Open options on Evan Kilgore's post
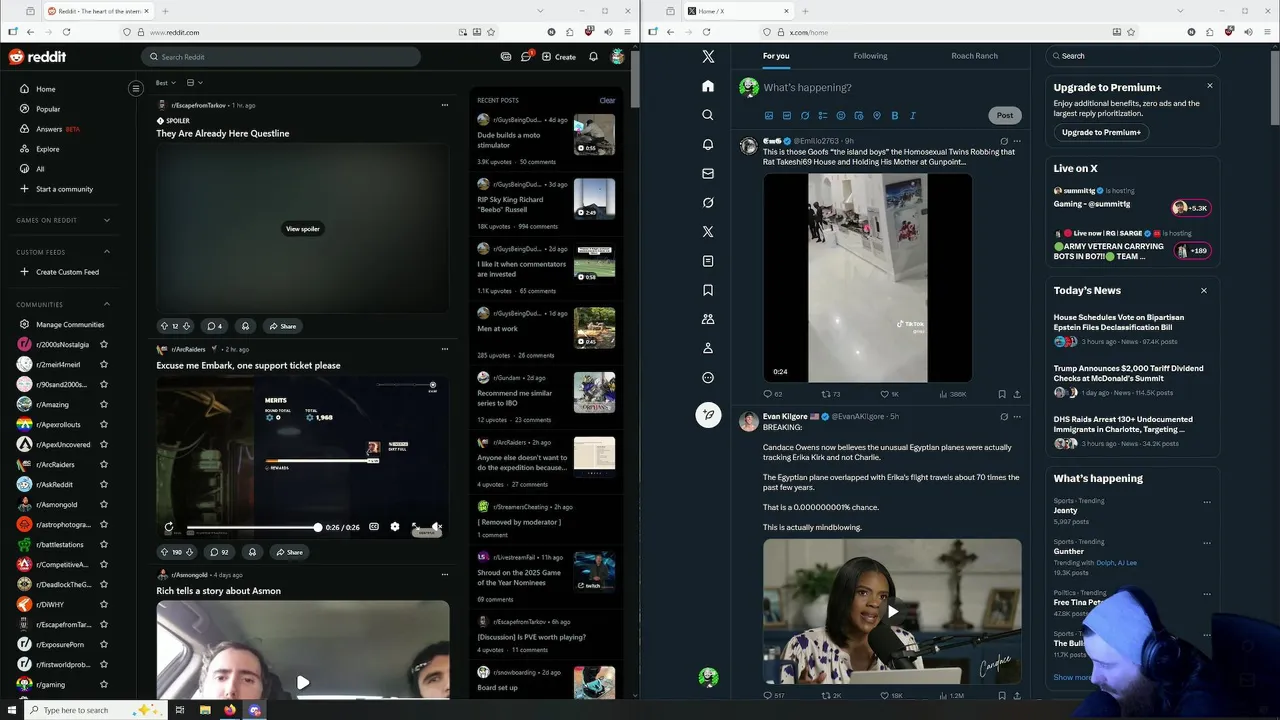Viewport: 1280px width, 720px height. [1017, 417]
